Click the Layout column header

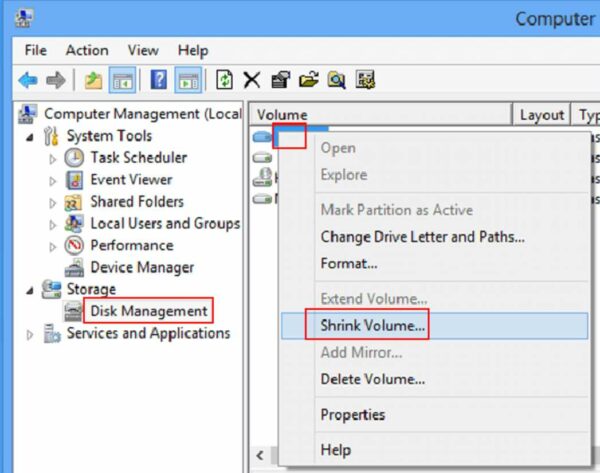tap(541, 115)
